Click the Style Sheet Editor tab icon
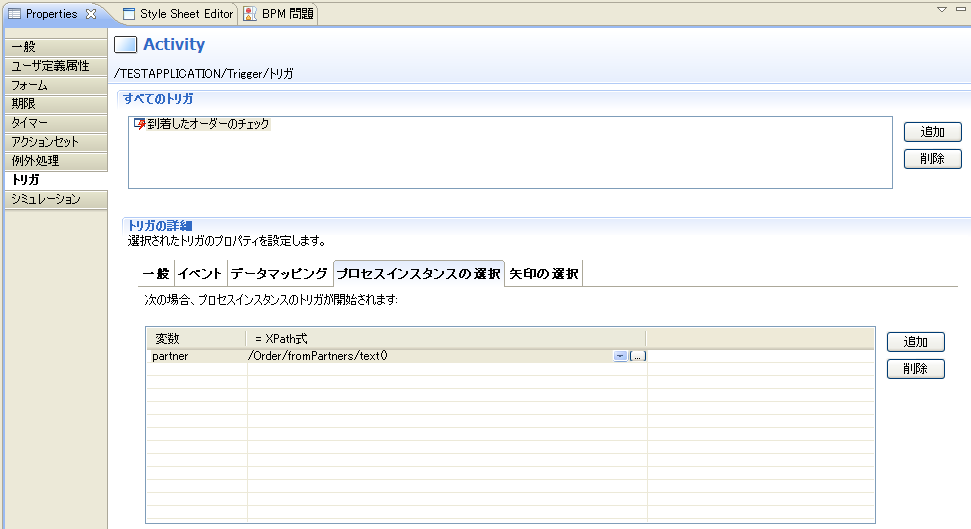The height and width of the screenshot is (529, 971). point(129,14)
